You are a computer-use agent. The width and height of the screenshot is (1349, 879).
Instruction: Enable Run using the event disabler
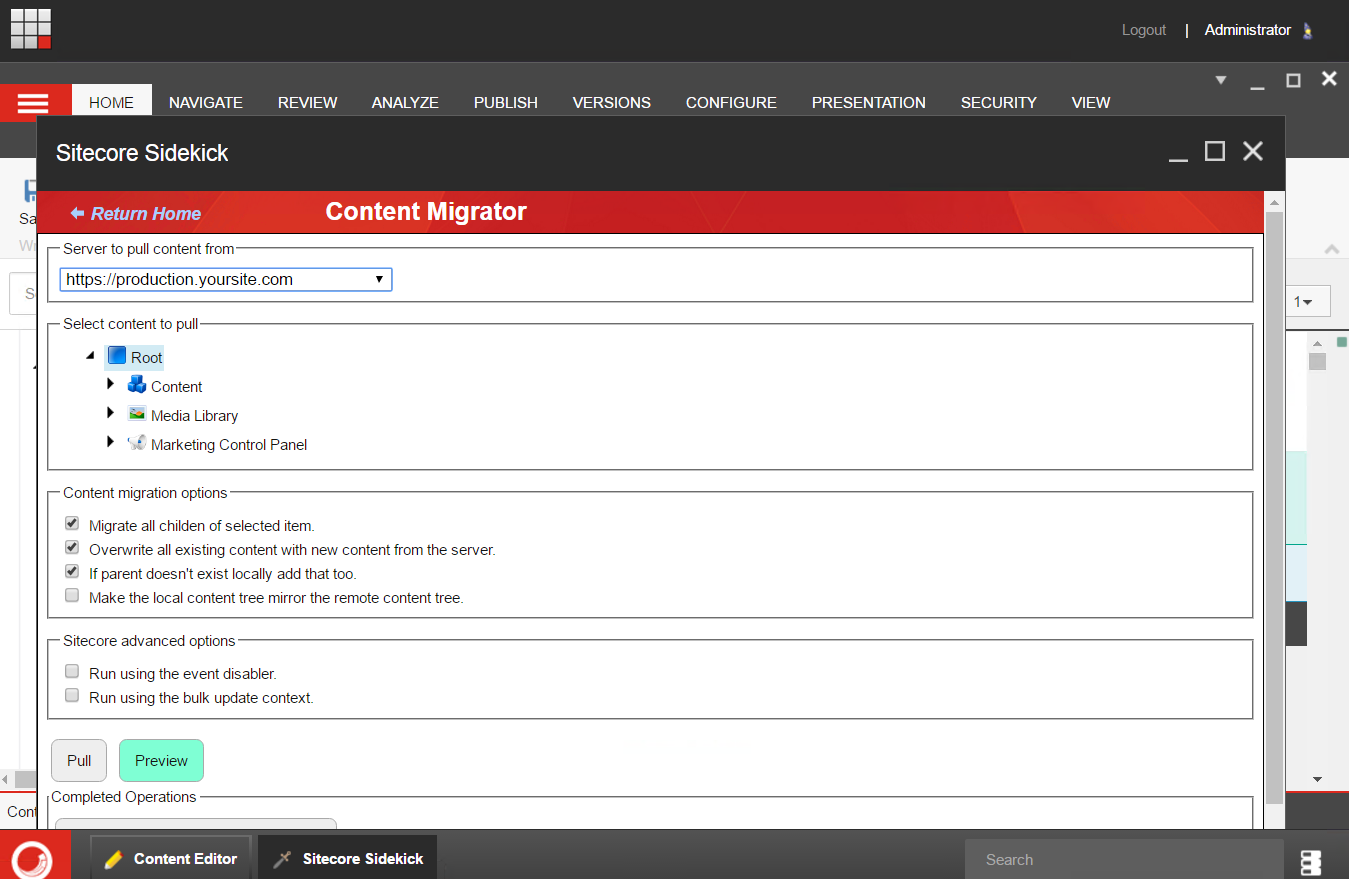72,671
